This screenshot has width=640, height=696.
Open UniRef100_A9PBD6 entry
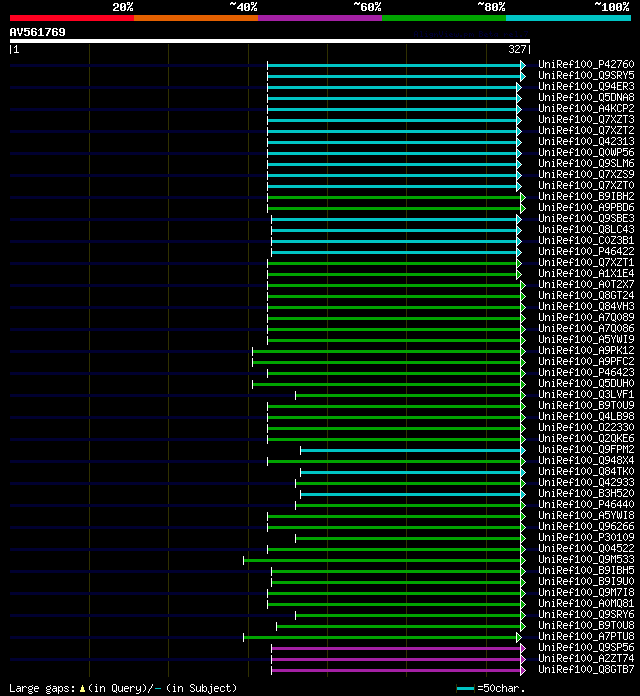click(586, 208)
